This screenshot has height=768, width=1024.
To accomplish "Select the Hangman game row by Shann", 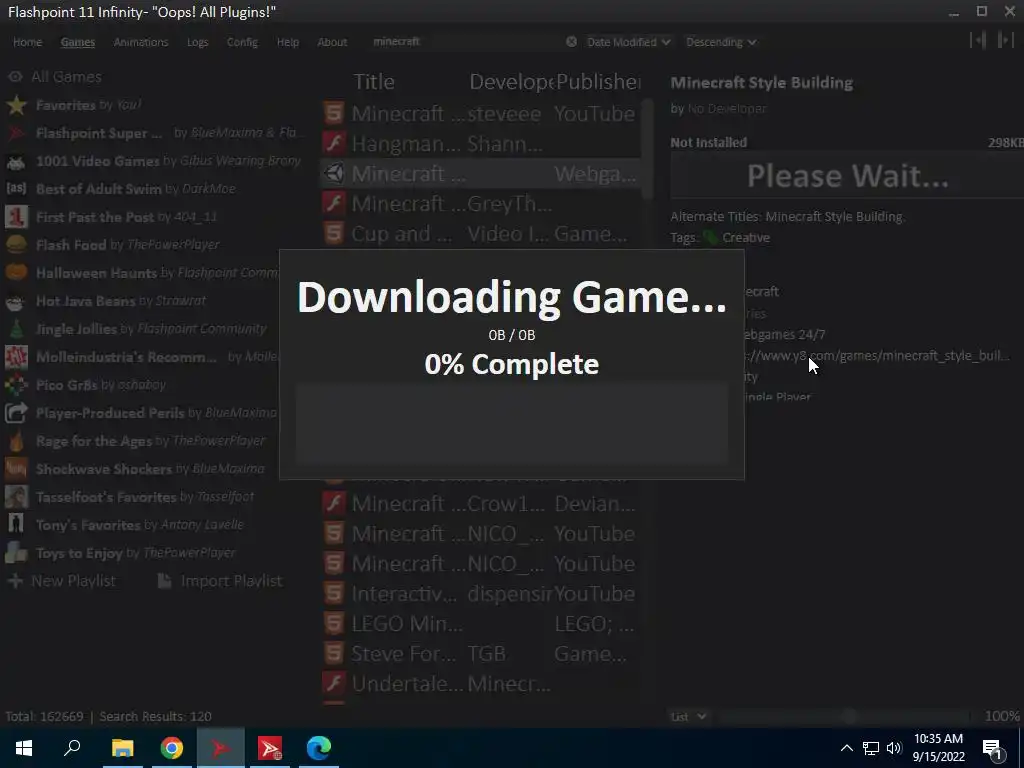I will pyautogui.click(x=481, y=144).
